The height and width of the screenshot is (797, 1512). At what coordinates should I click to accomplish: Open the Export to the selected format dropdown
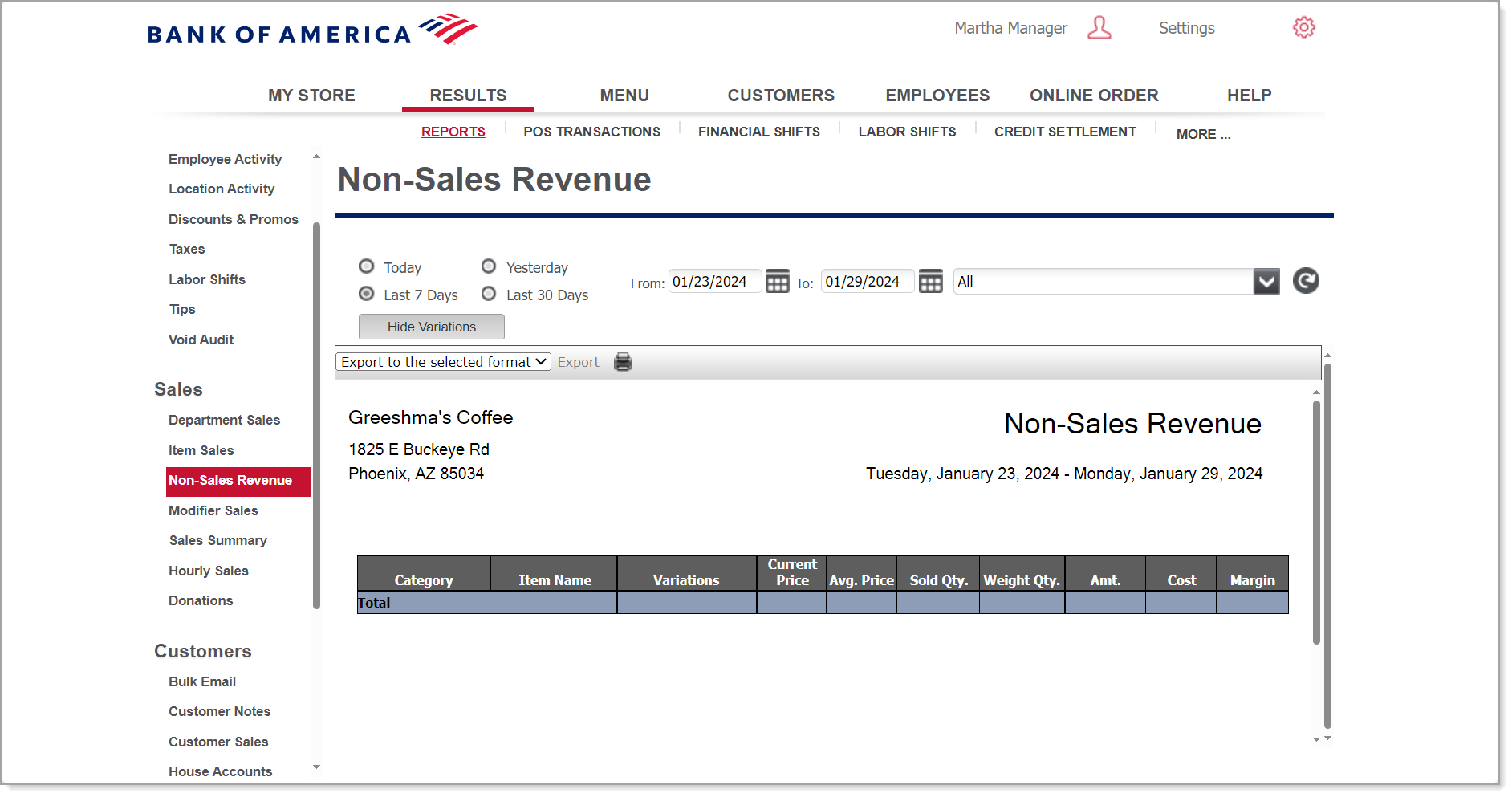(x=443, y=362)
